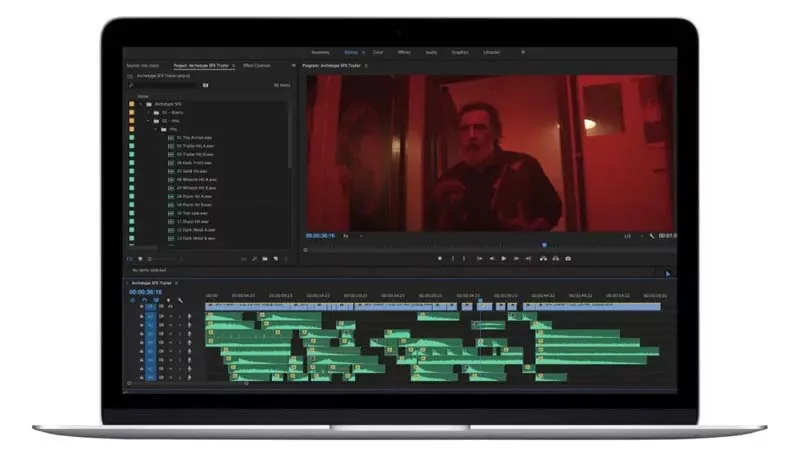Click the Extract button

pos(556,259)
